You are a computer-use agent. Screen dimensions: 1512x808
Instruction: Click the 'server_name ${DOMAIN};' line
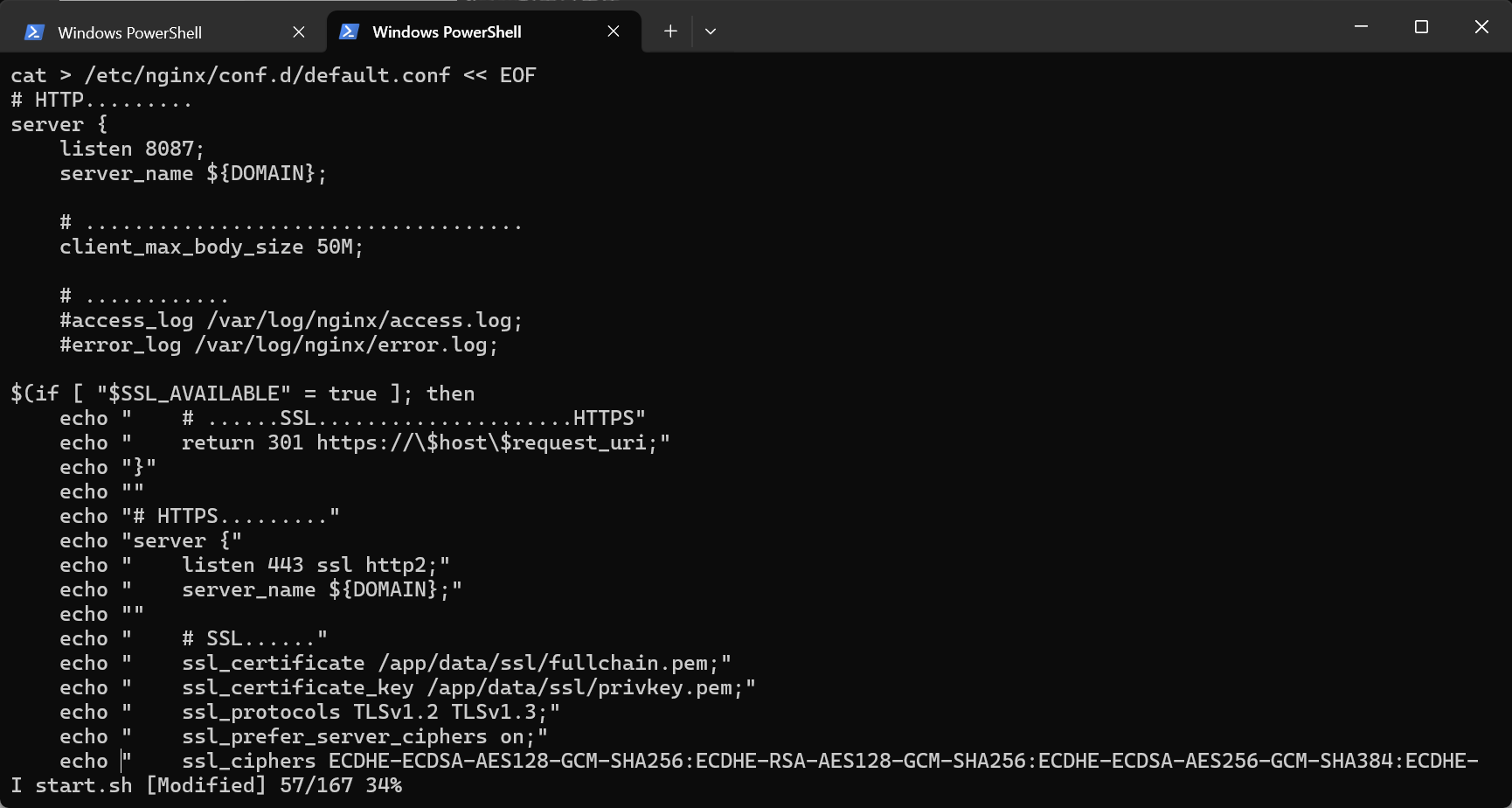[192, 173]
